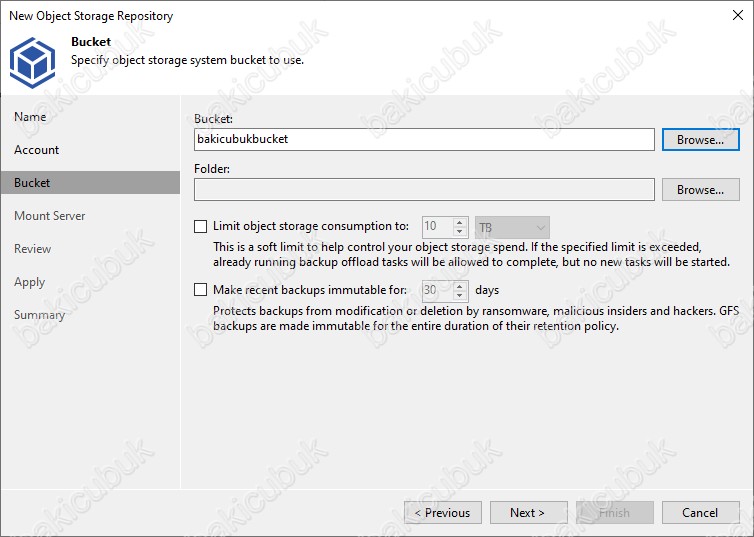Screen dimensions: 754x537
Task: Click the Cancel button
Action: tap(701, 513)
